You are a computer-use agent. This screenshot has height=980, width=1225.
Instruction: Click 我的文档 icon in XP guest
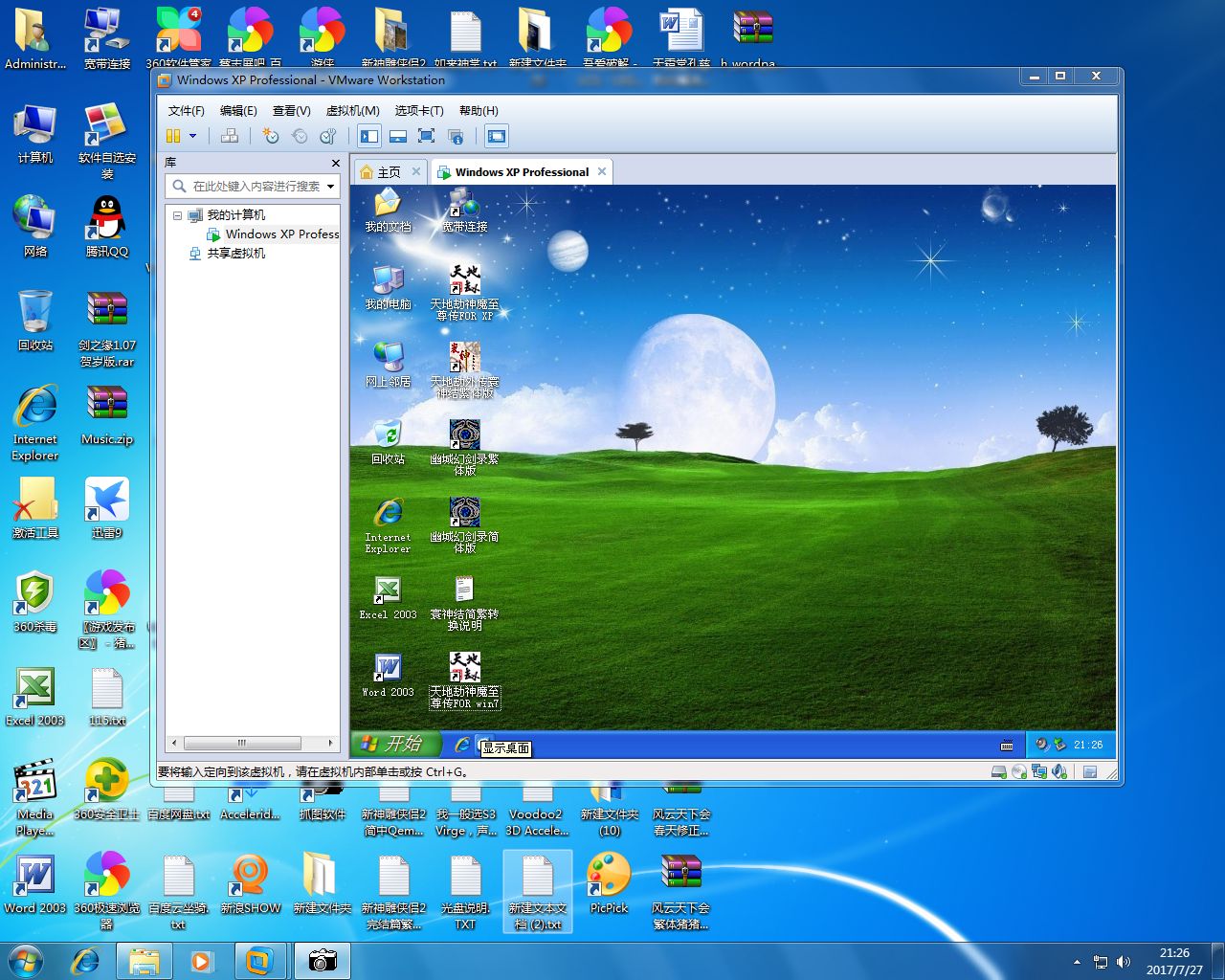(x=388, y=211)
